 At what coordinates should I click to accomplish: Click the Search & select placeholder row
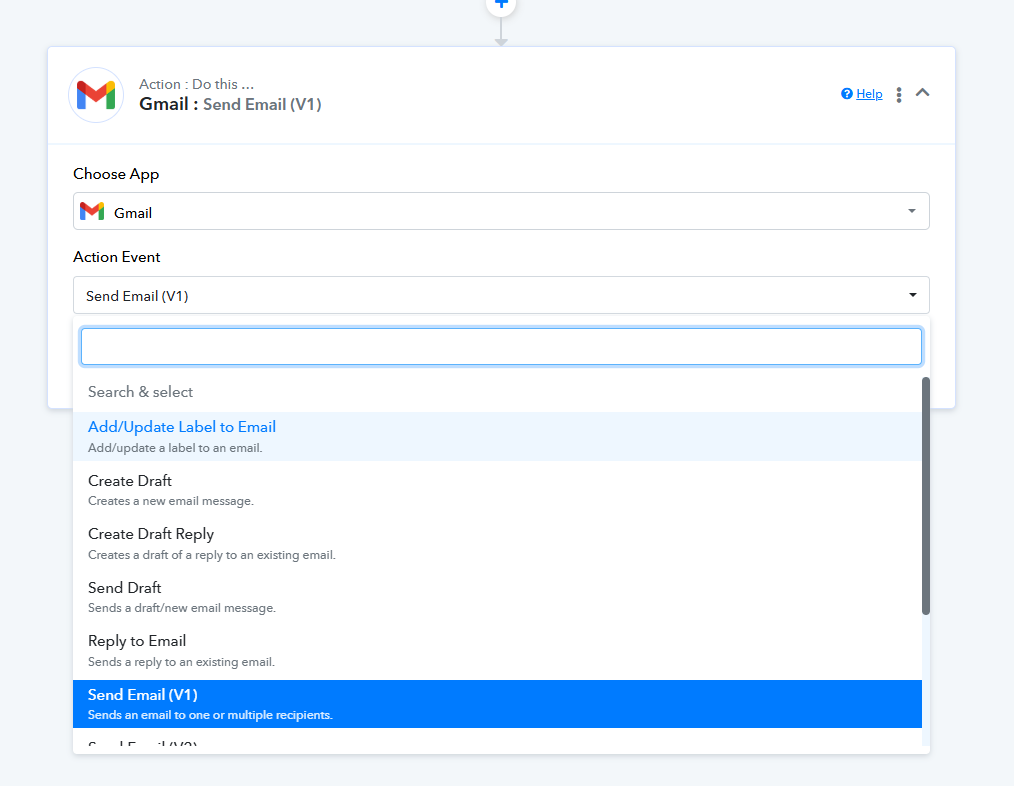pos(141,392)
